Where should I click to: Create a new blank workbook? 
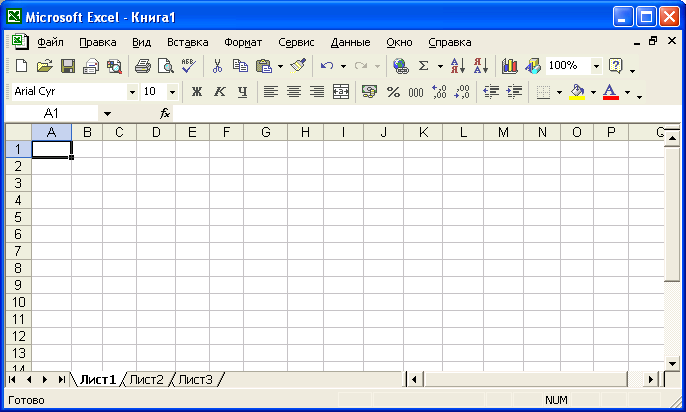(x=21, y=66)
